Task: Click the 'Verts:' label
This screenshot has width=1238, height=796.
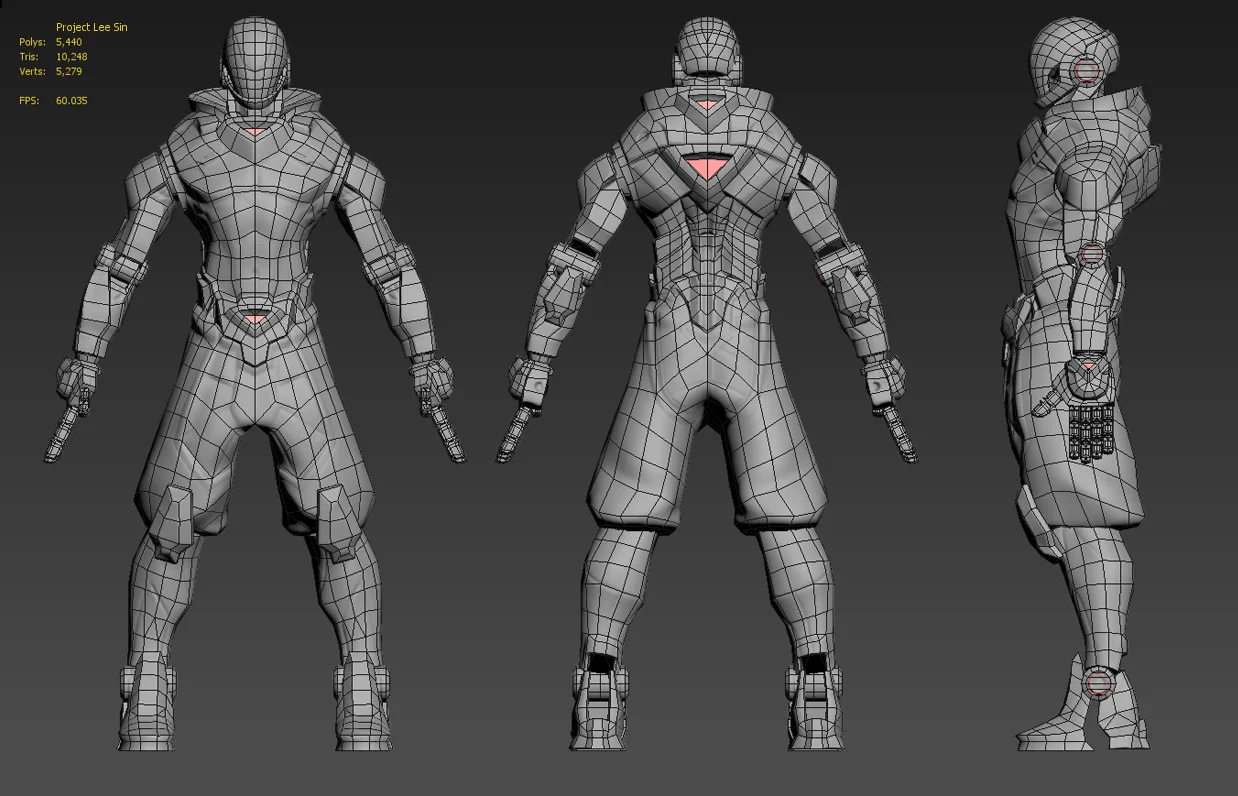Action: [32, 72]
